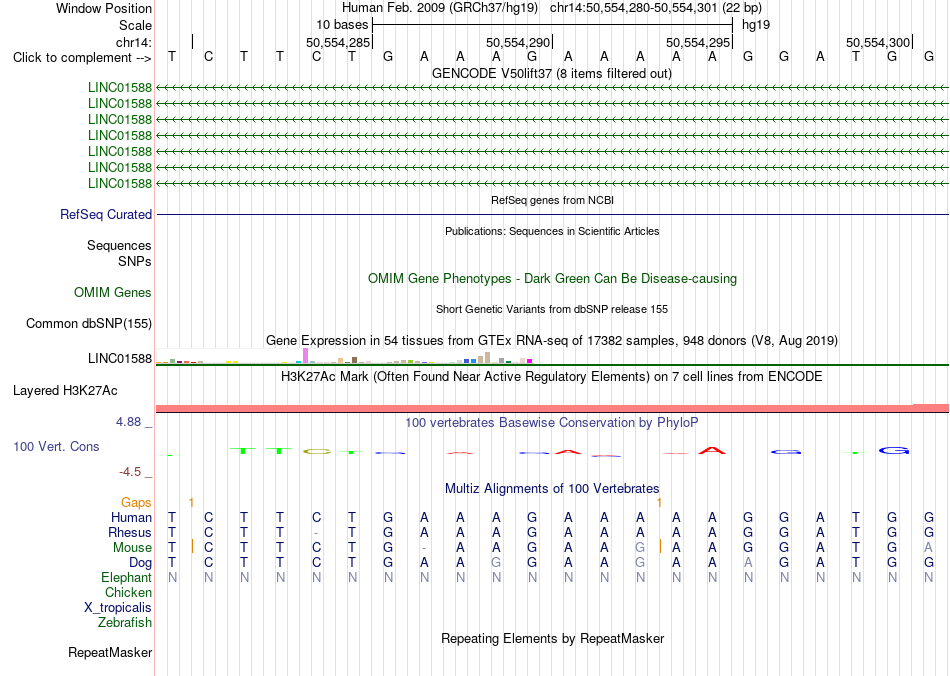Click 'Human Feb. 2009 (GRCh37/hg19)' assembly text
Viewport: 950px width, 676px height.
point(440,8)
